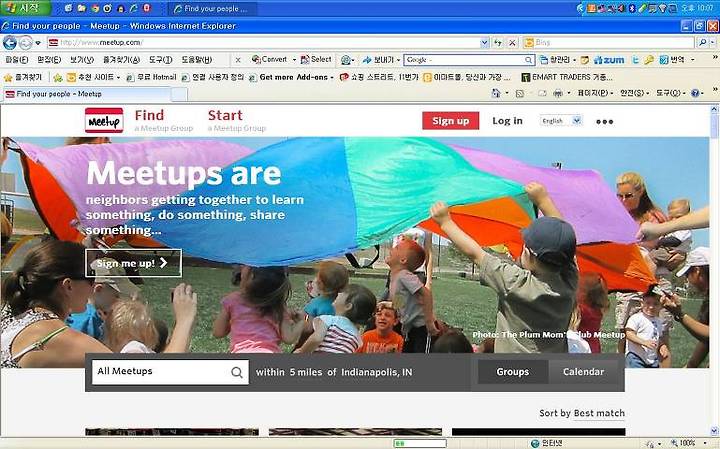Click the Select toolbar button

316,60
